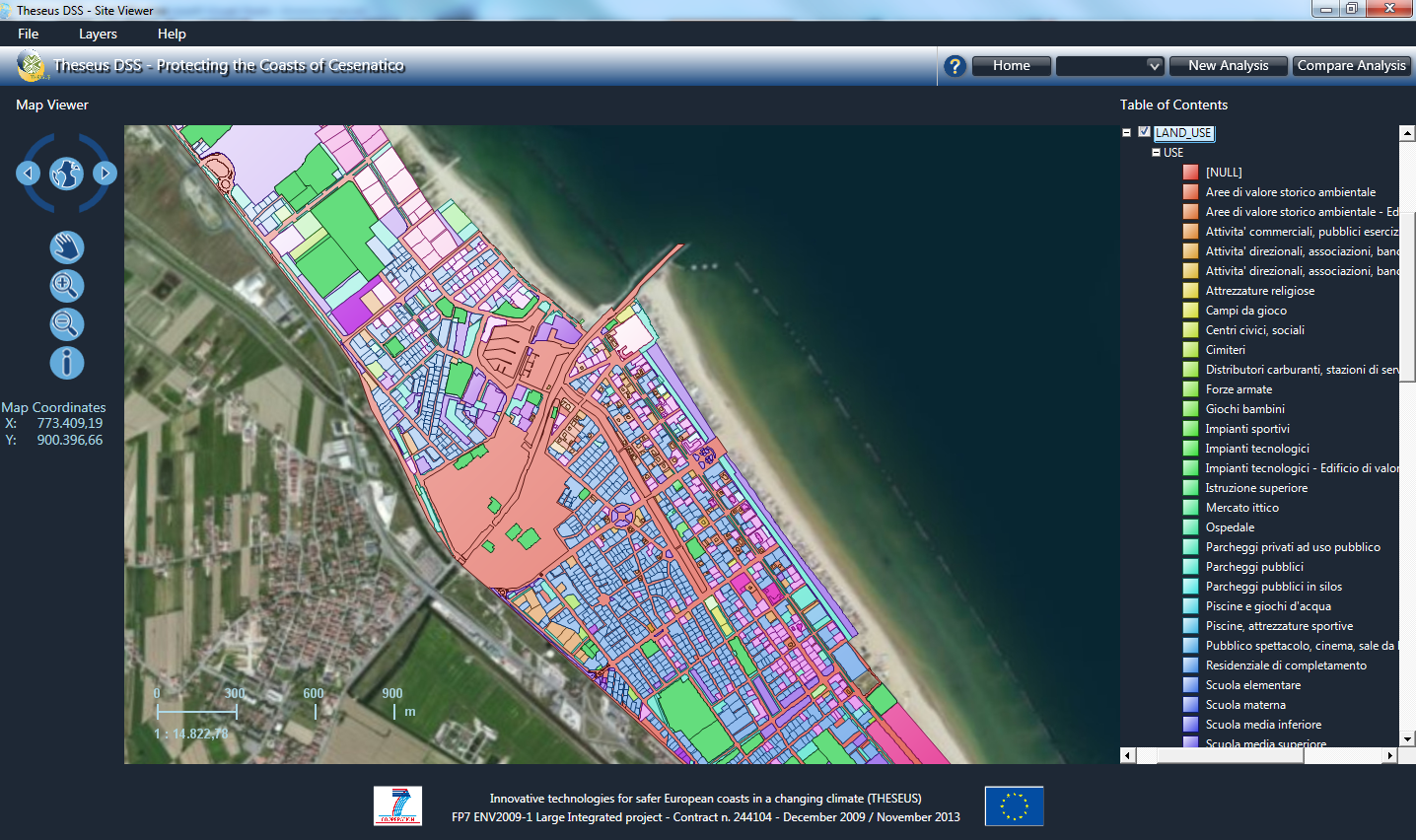Click the globe full extent icon
Screen dimensions: 1416x840
pyautogui.click(x=66, y=174)
